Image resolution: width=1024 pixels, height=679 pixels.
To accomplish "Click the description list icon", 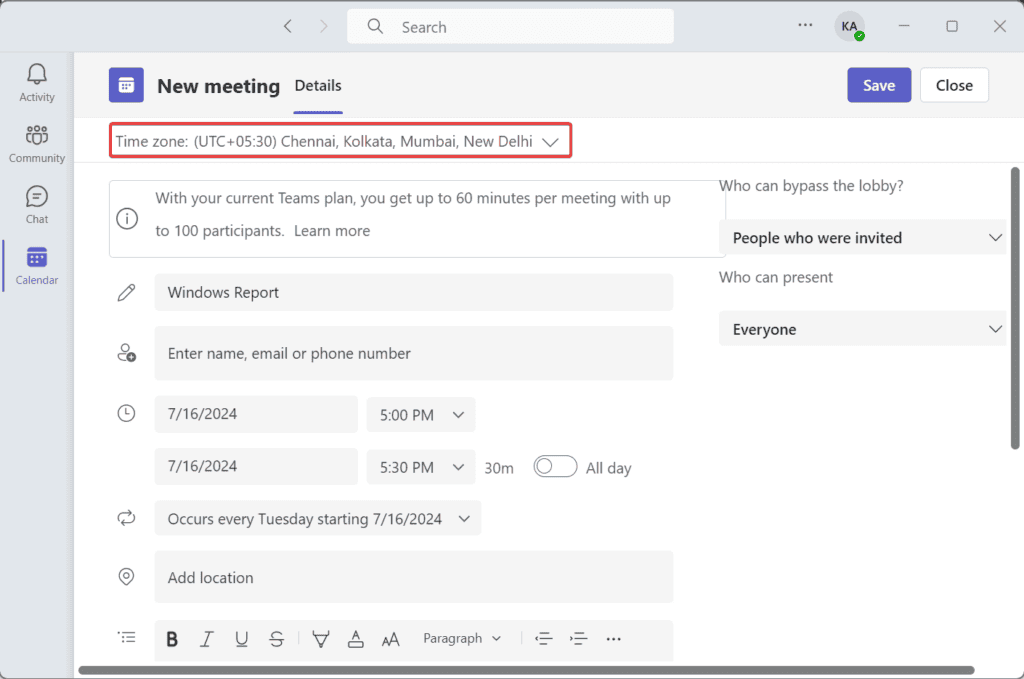I will (126, 637).
